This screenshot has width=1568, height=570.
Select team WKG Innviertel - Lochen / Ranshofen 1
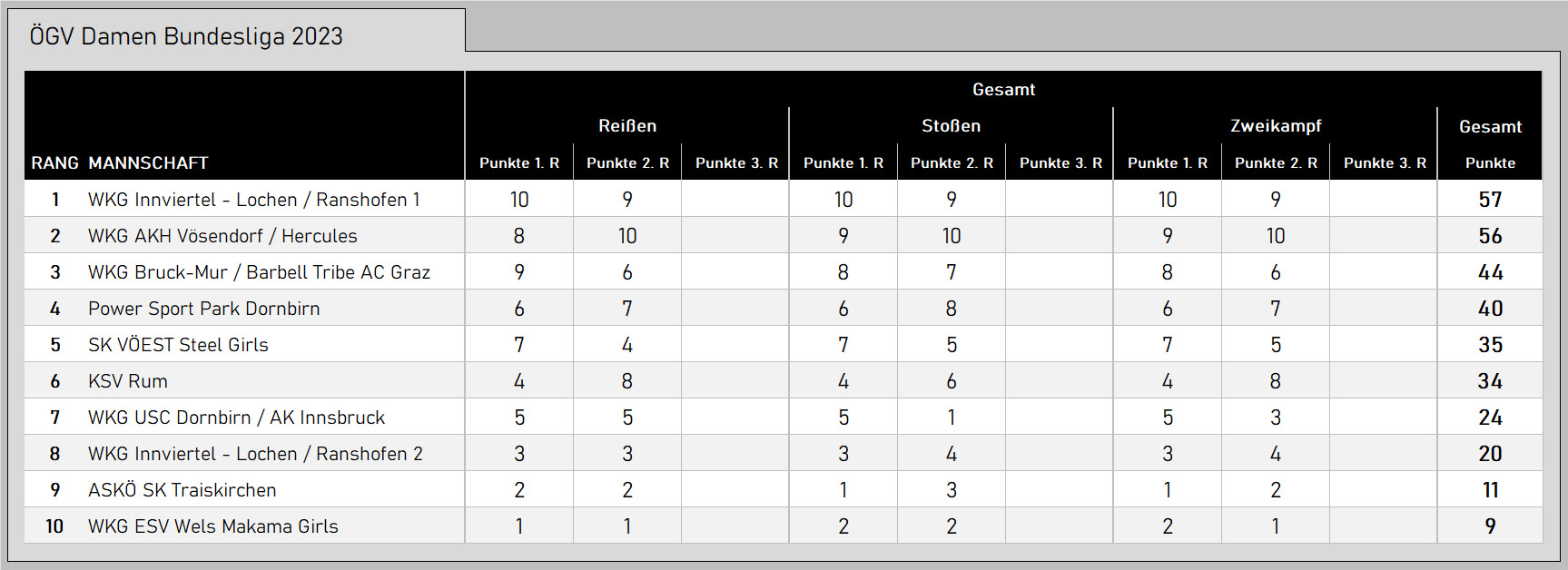(x=253, y=200)
